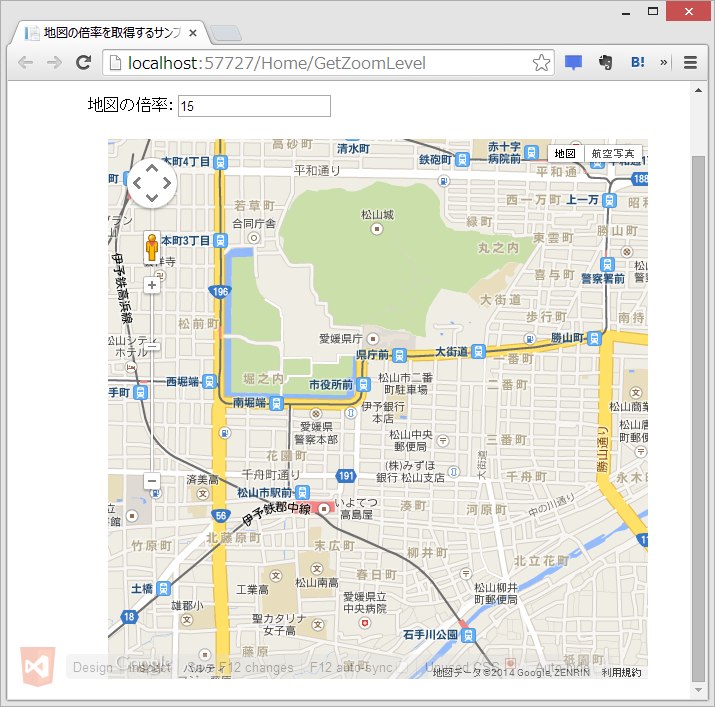Click the 本町3丁目 tram stop icon

220,240
